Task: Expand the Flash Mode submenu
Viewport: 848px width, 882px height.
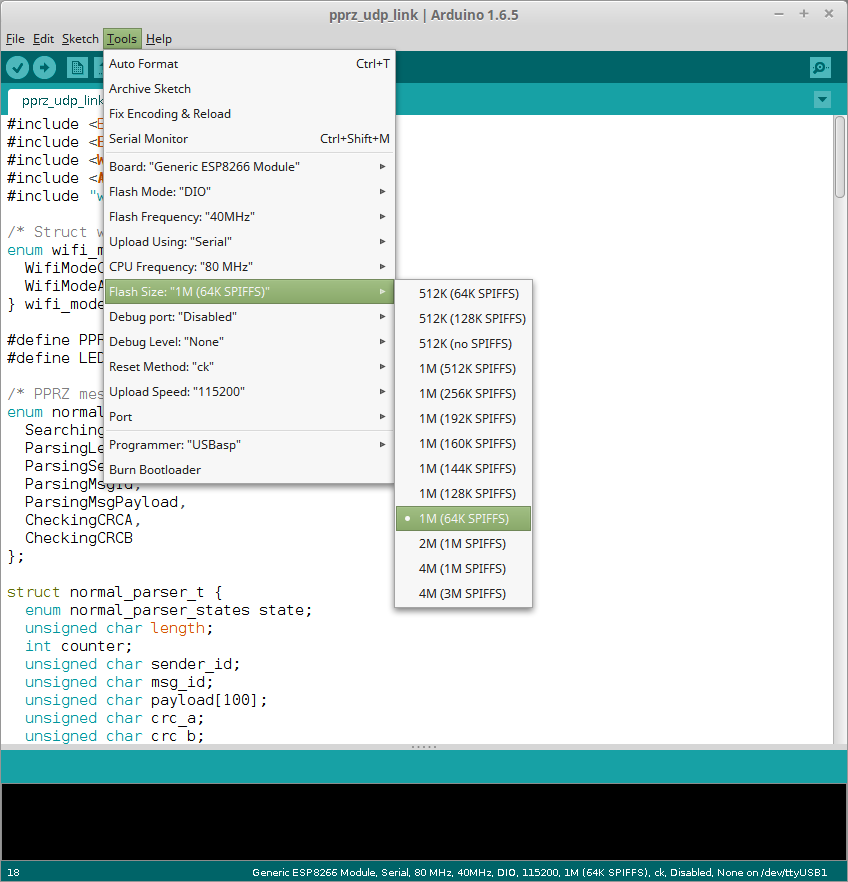Action: [x=249, y=192]
